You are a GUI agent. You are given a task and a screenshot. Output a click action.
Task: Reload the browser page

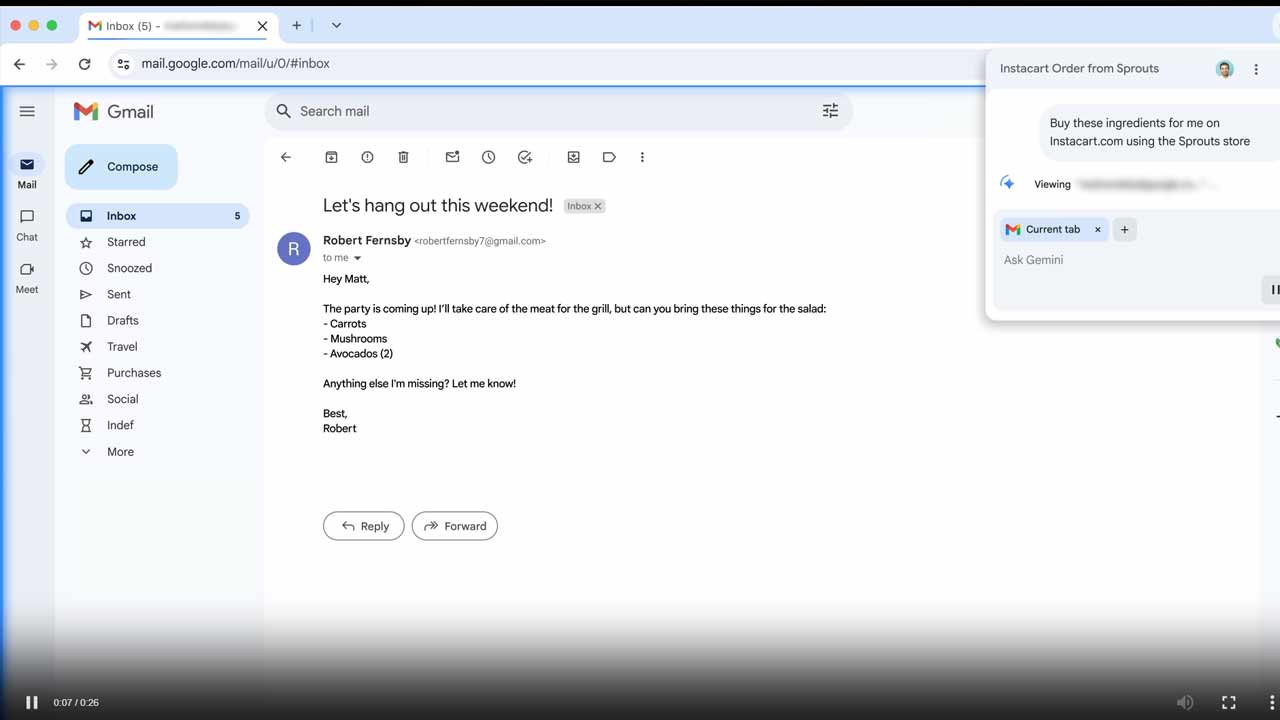pyautogui.click(x=85, y=64)
